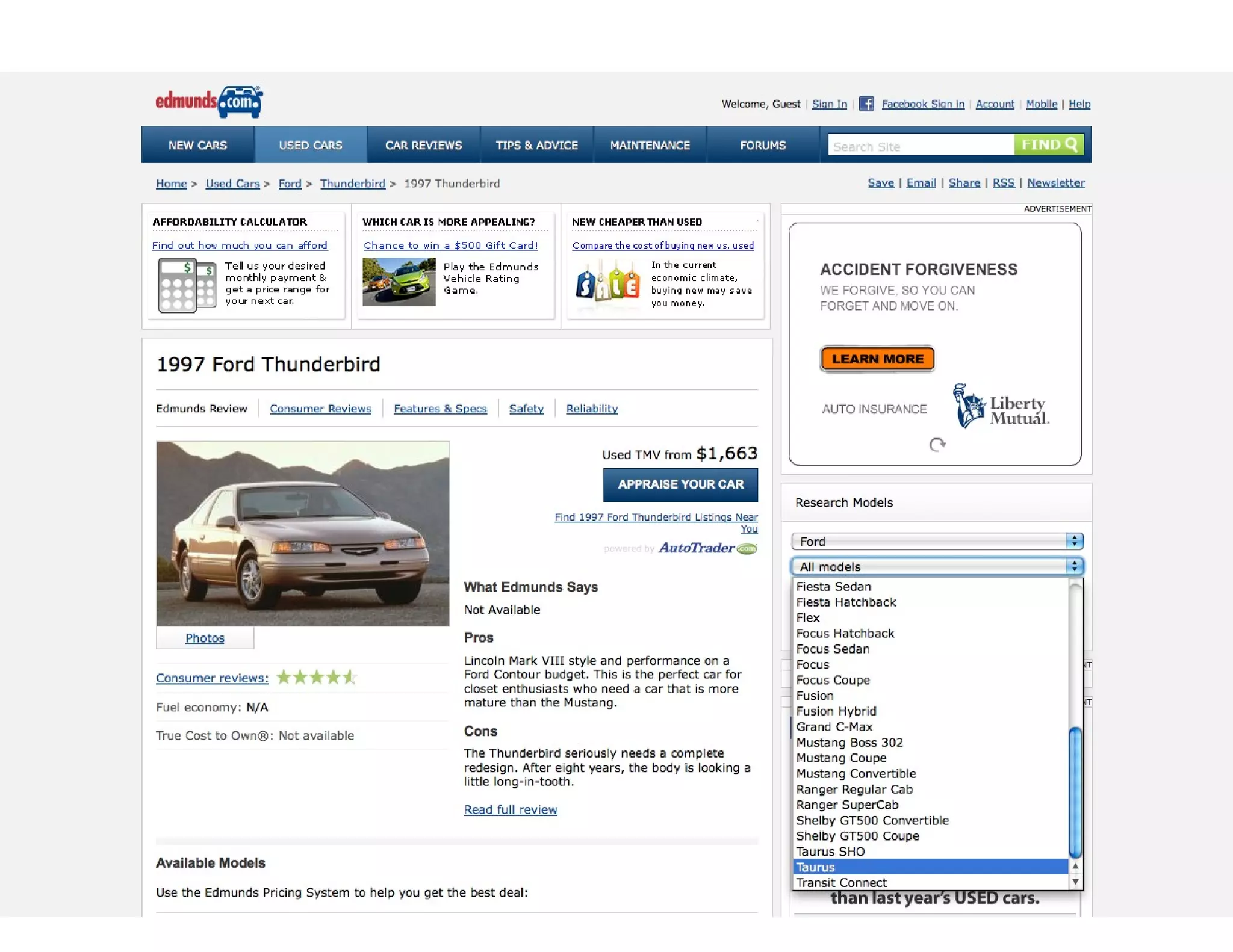Click the vehicle rating game car thumbnail

pyautogui.click(x=399, y=282)
